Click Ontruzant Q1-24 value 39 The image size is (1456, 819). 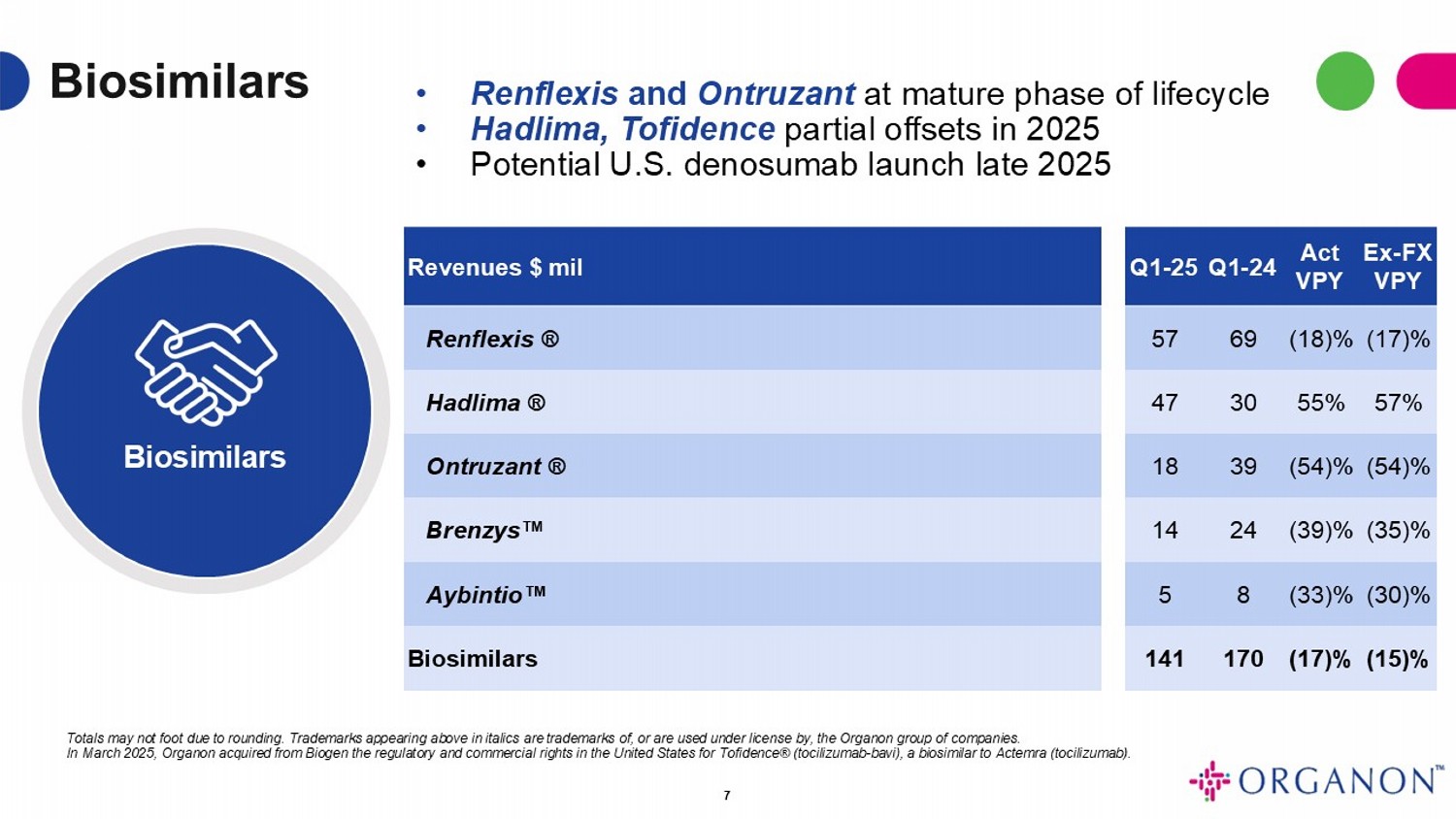(x=1243, y=467)
